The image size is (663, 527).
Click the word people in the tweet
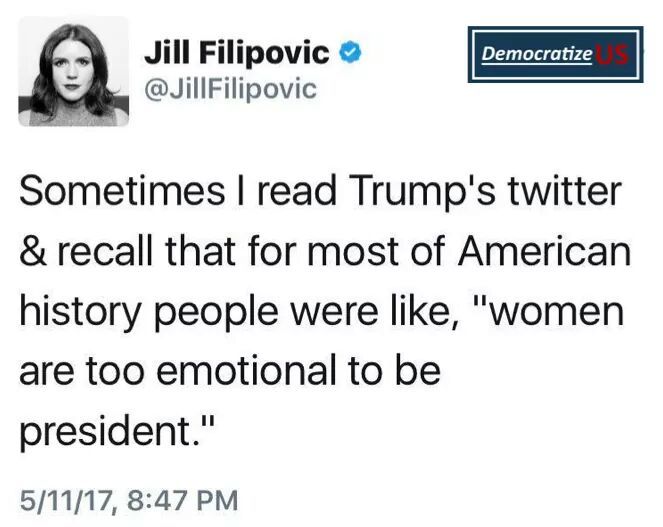[x=218, y=313]
